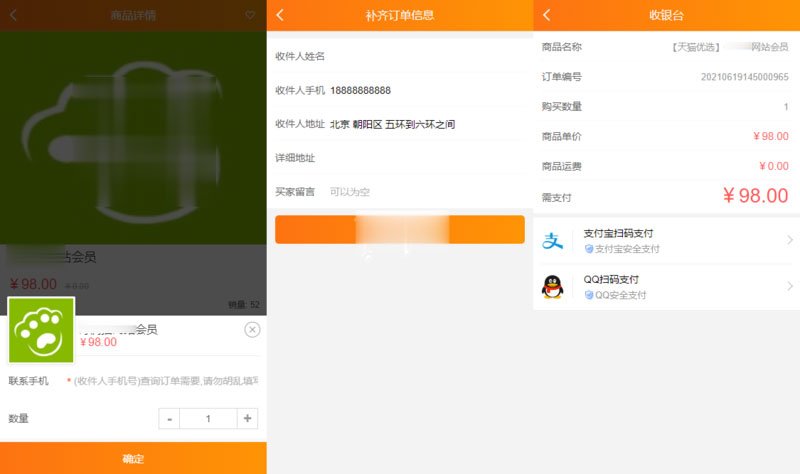Expand 支付宝扫码支付 chevron arrow
Image resolution: width=800 pixels, height=474 pixels.
tap(789, 240)
